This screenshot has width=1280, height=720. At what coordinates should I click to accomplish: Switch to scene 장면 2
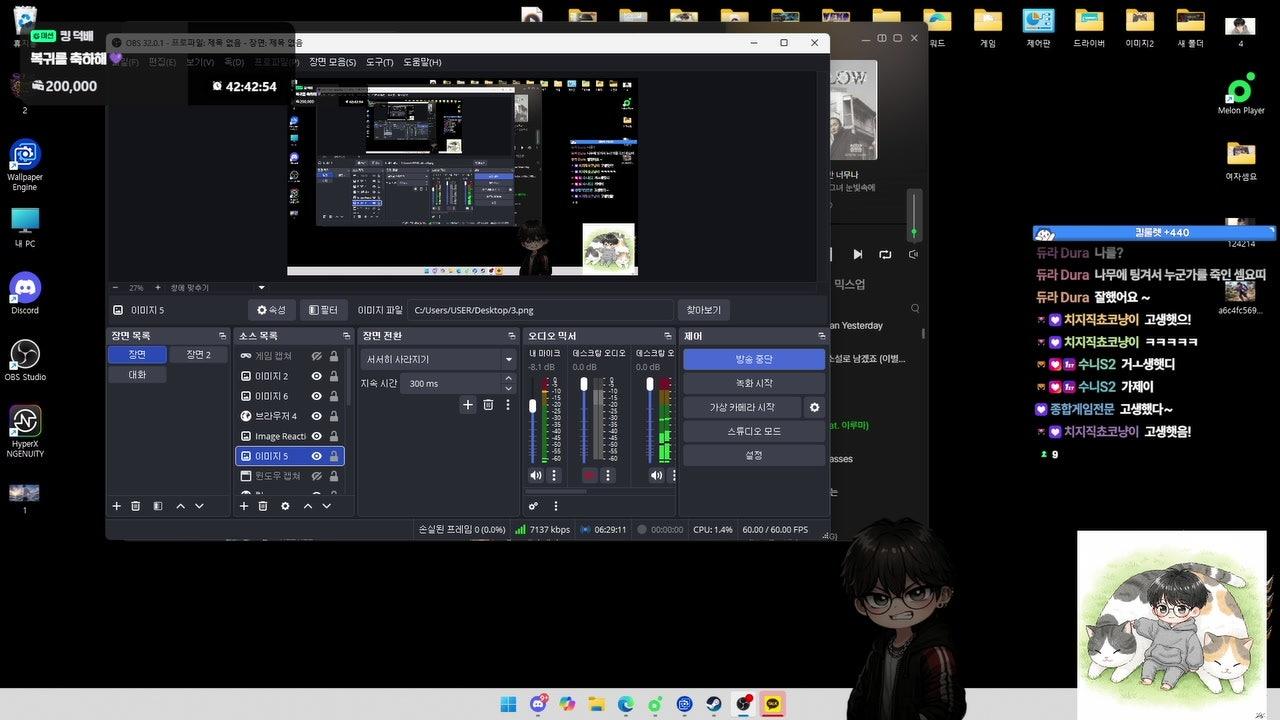pos(197,355)
